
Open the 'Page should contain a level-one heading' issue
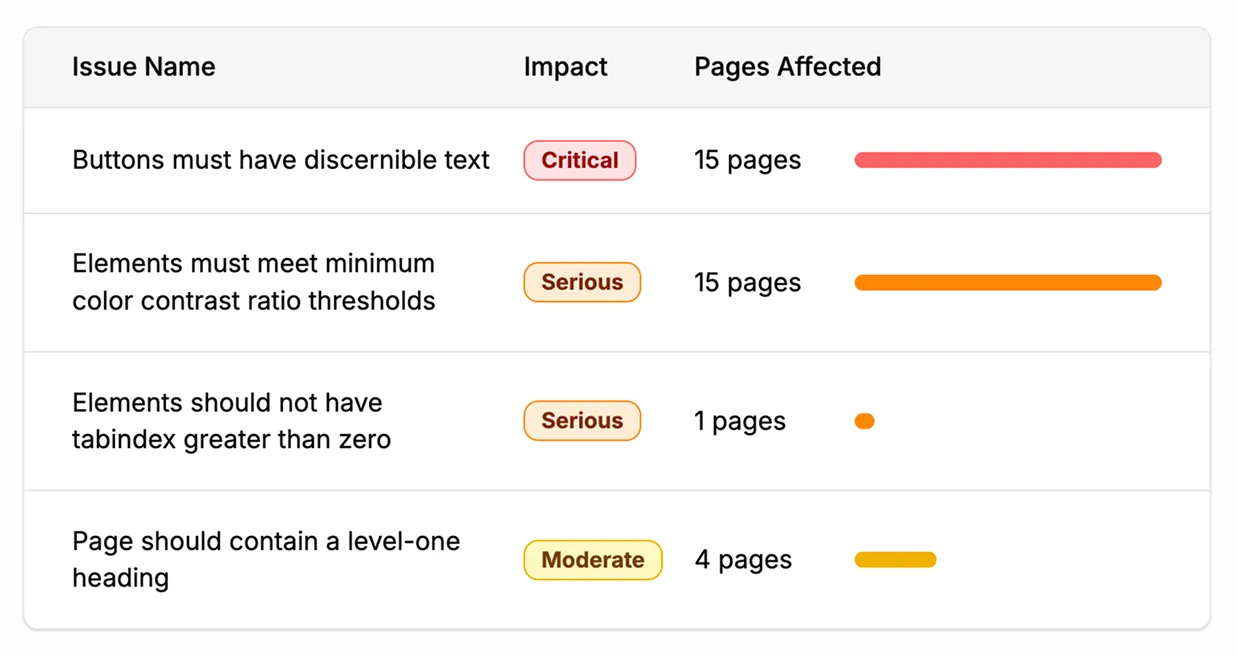click(x=265, y=560)
